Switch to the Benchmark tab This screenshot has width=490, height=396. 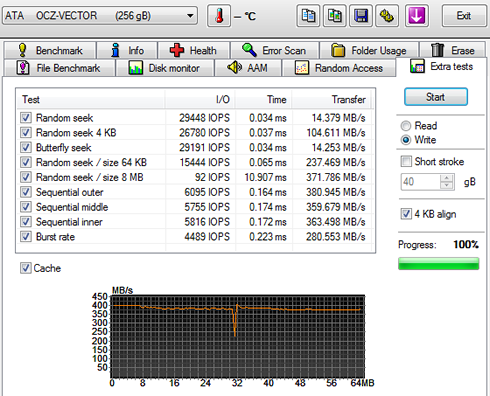click(50, 50)
